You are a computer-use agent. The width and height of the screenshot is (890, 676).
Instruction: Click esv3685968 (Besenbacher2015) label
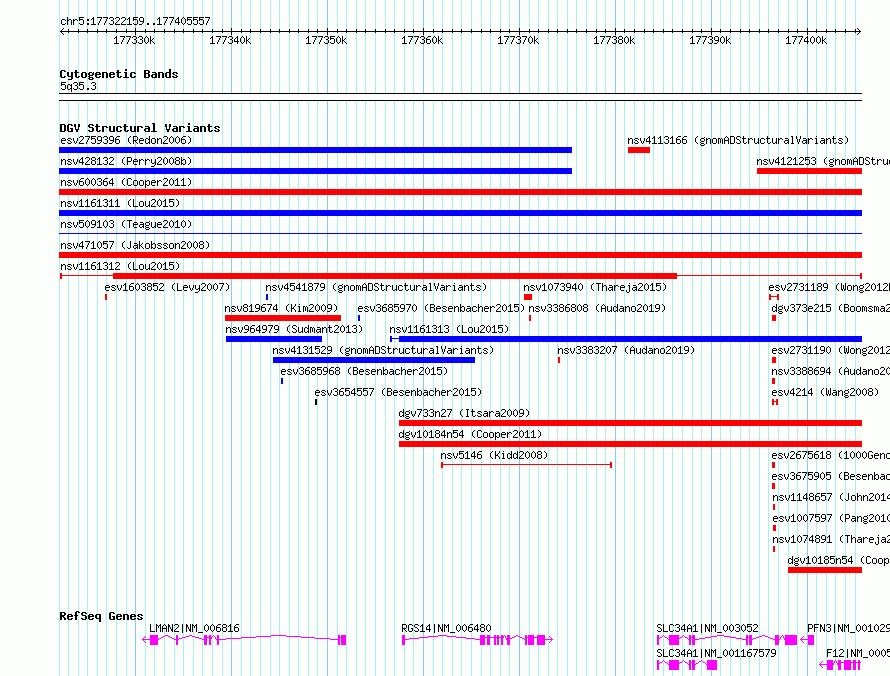[x=364, y=371]
